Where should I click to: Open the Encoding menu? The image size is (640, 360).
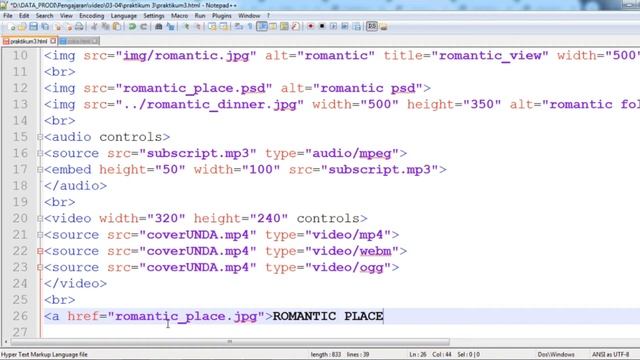coord(91,16)
